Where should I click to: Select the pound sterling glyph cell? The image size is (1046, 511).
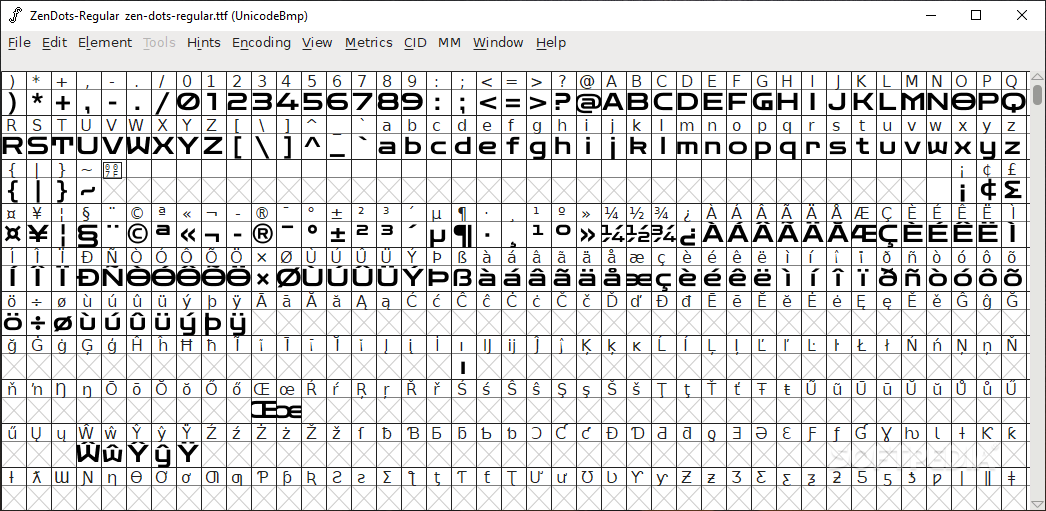1013,190
